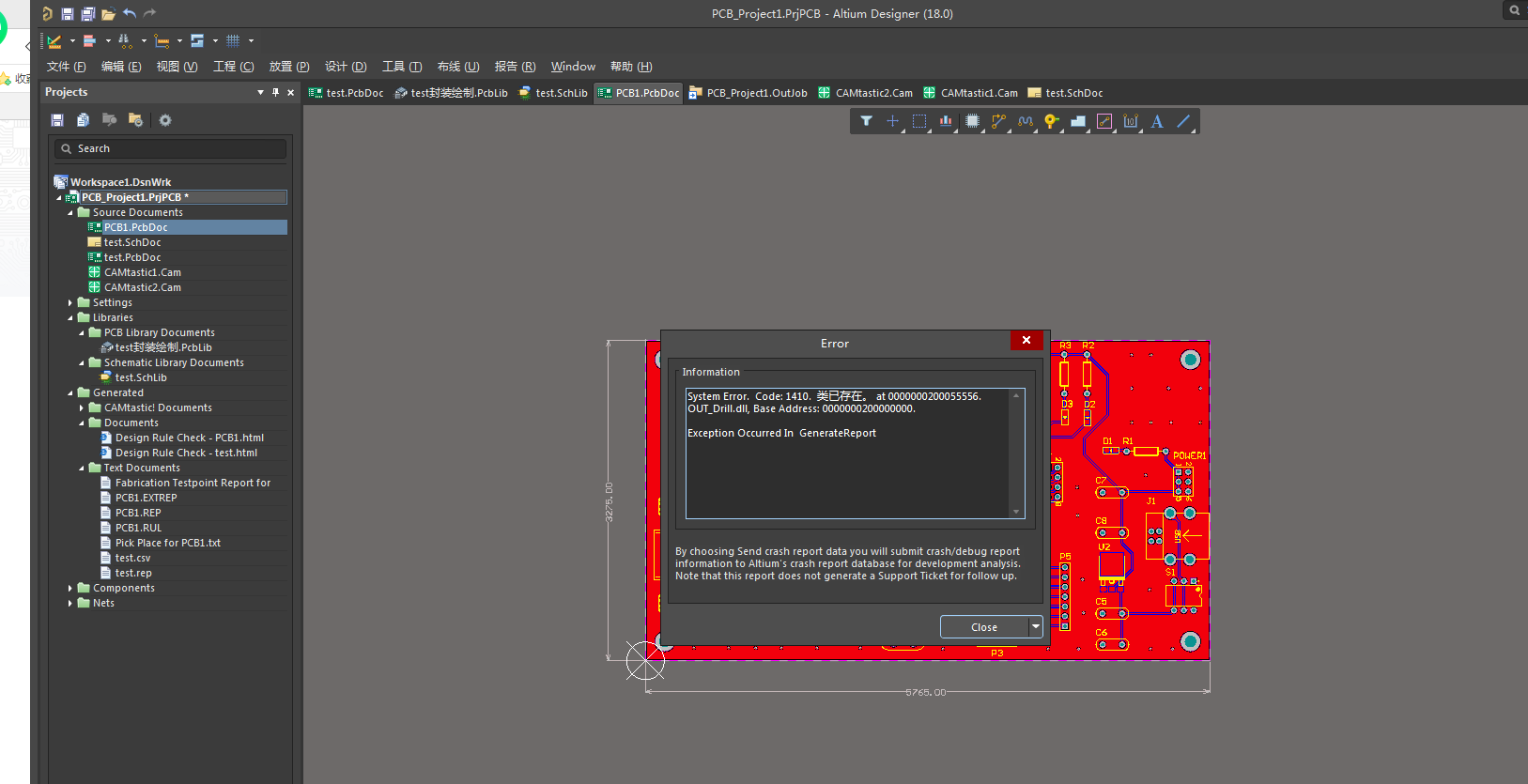Click Close button in Error dialog
The image size is (1528, 784).
[984, 626]
